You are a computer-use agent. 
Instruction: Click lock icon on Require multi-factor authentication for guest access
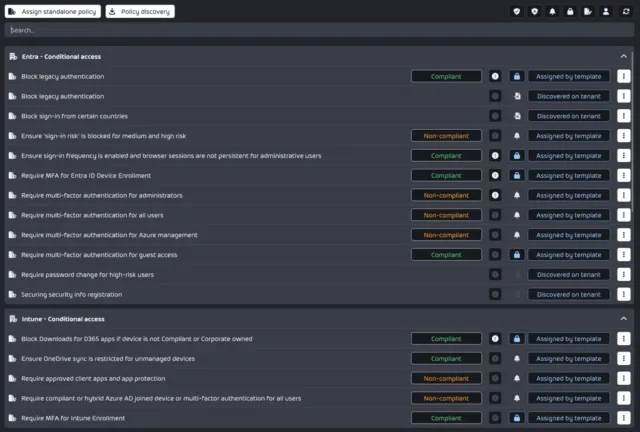tap(517, 255)
